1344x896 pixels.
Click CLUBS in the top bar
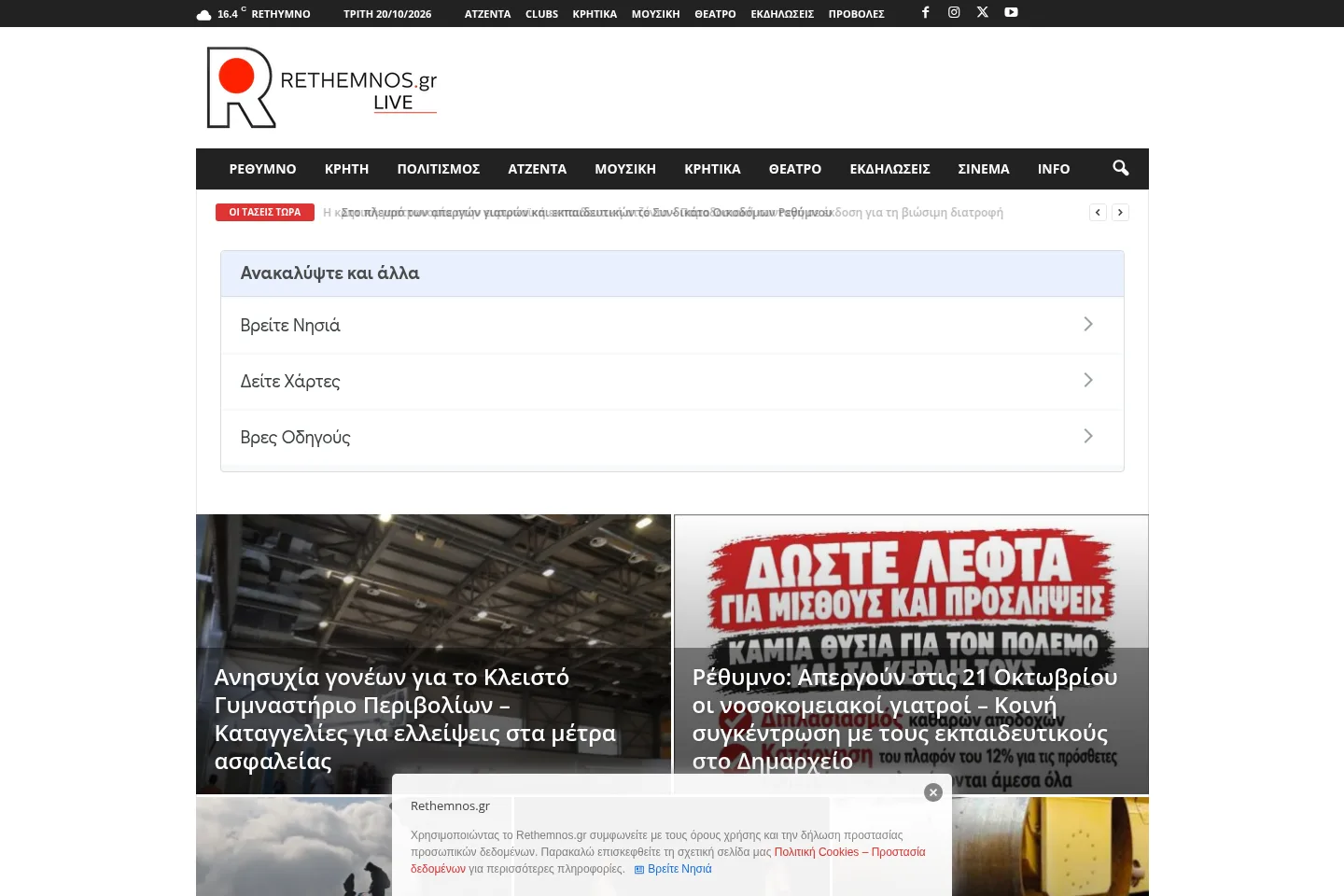pos(541,14)
